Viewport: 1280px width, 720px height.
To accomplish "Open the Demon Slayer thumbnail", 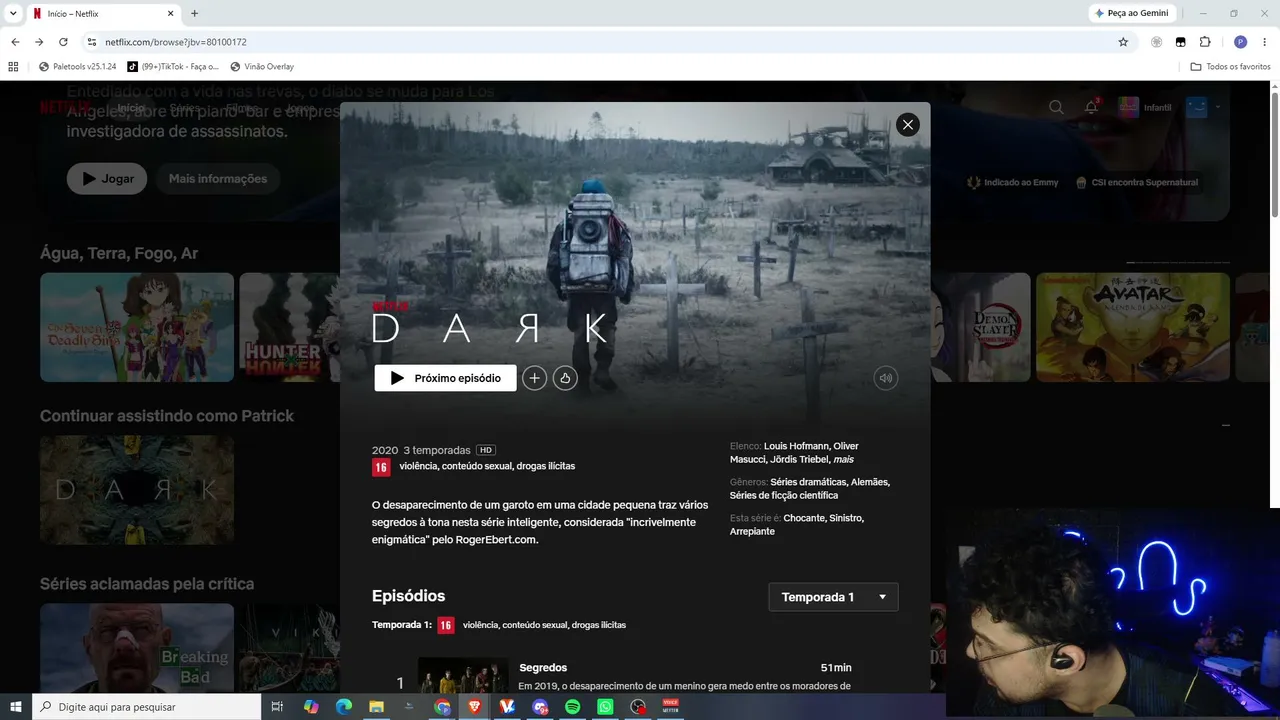I will pyautogui.click(x=981, y=327).
